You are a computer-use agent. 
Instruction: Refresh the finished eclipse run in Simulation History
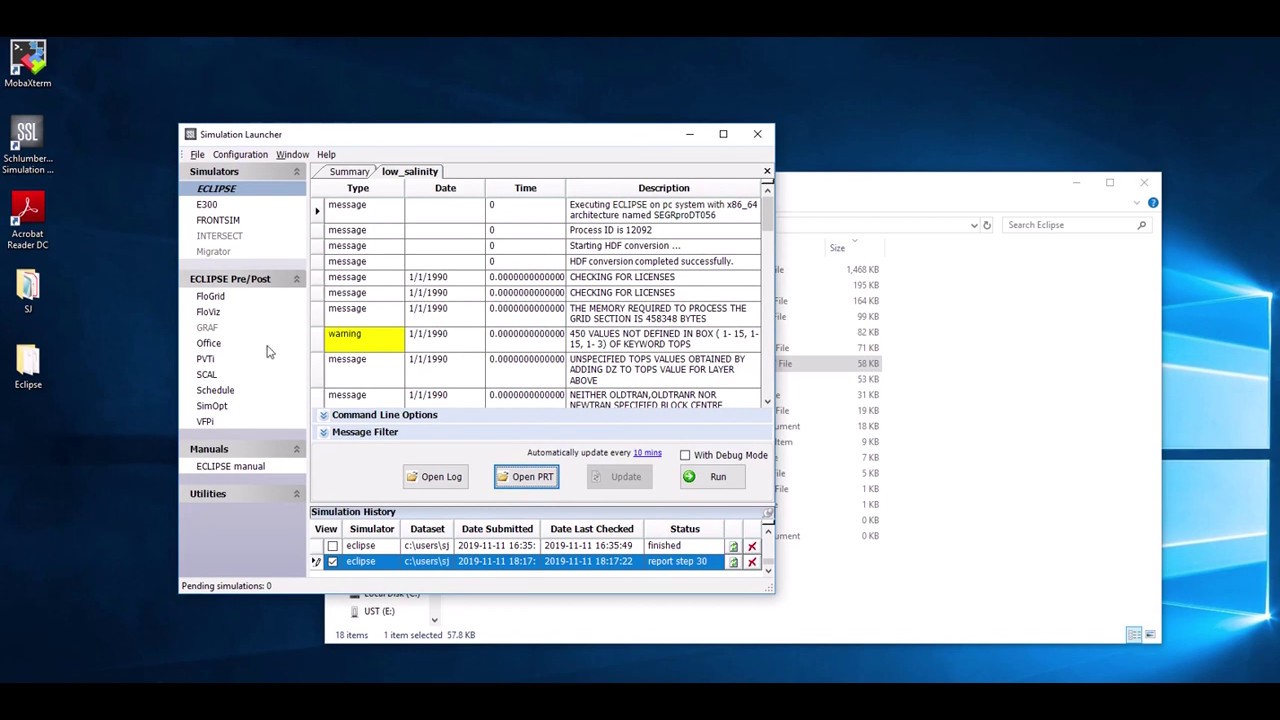[x=733, y=546]
